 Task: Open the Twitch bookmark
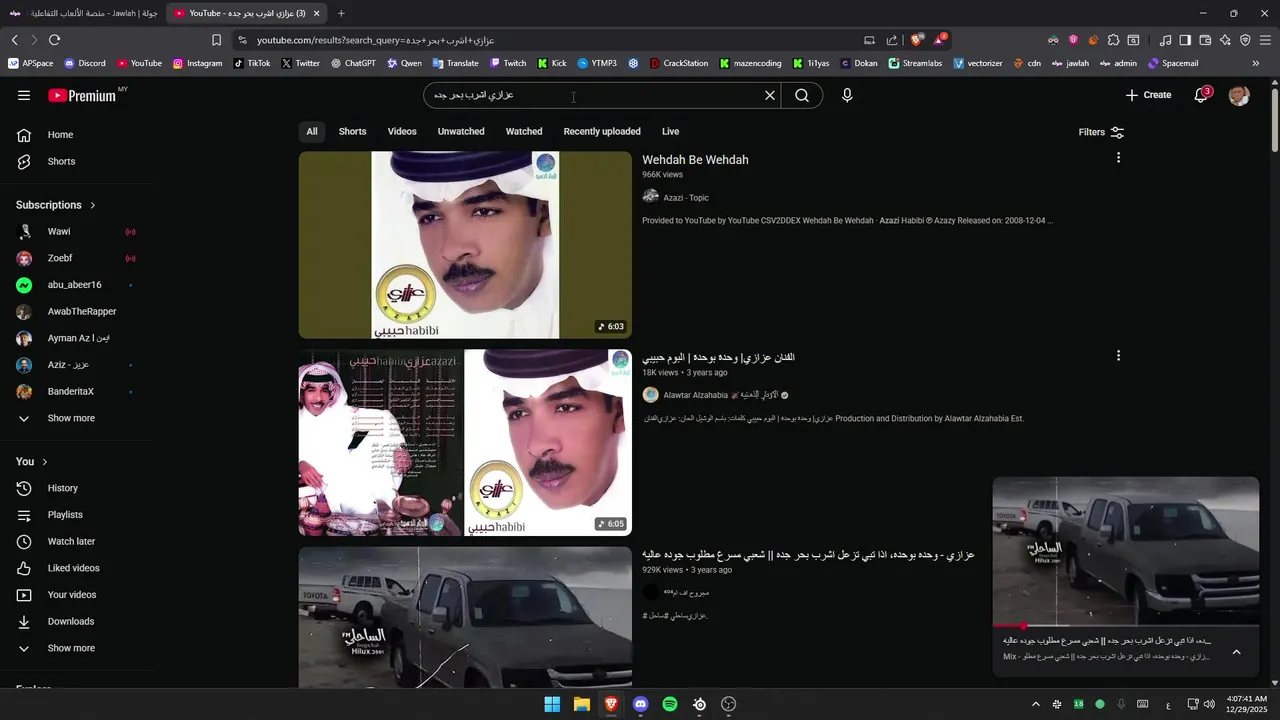pos(508,63)
